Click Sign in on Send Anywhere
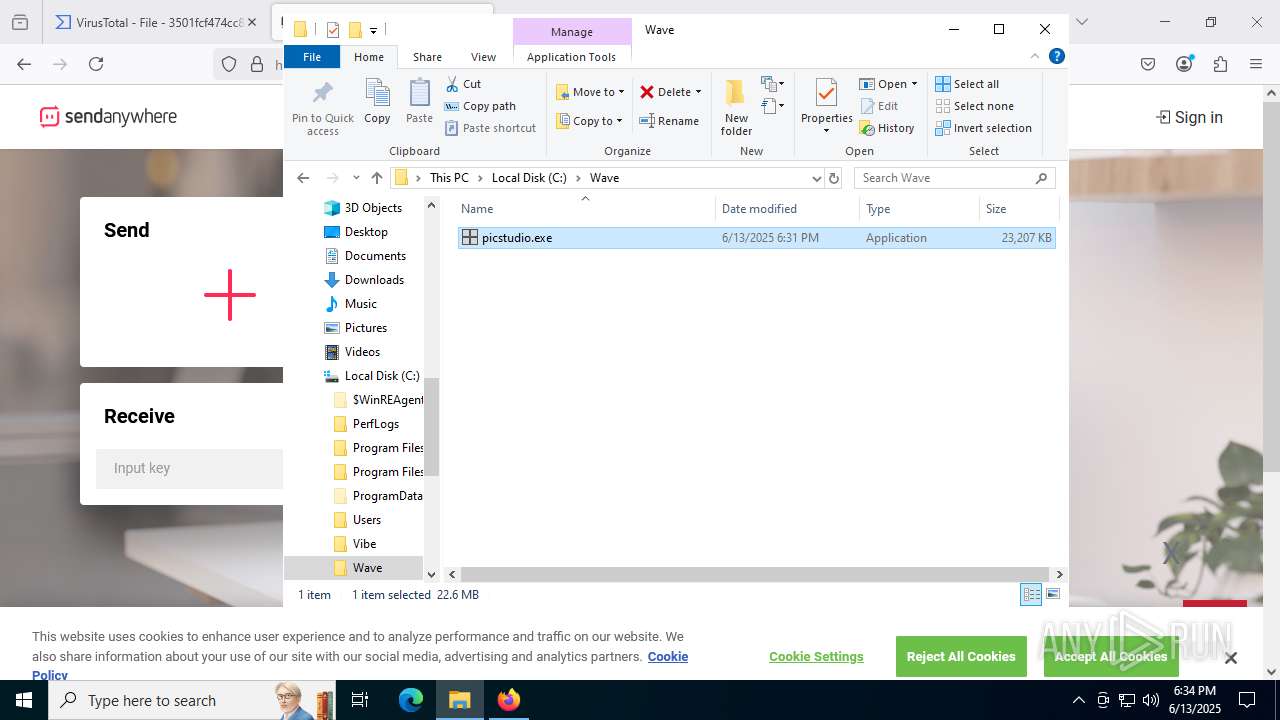Image resolution: width=1280 pixels, height=720 pixels. coord(1189,117)
